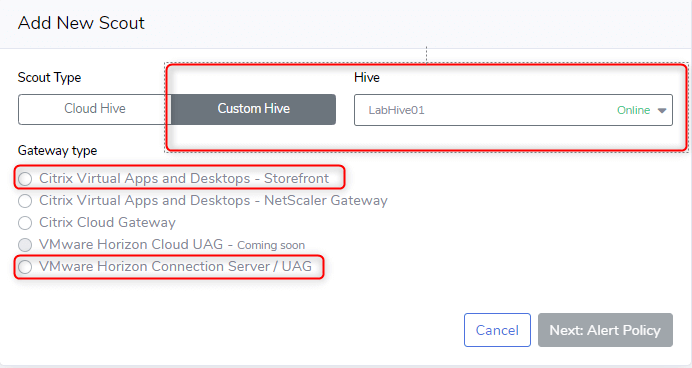The image size is (692, 368).
Task: Click the Hive field label
Action: pyautogui.click(x=367, y=78)
